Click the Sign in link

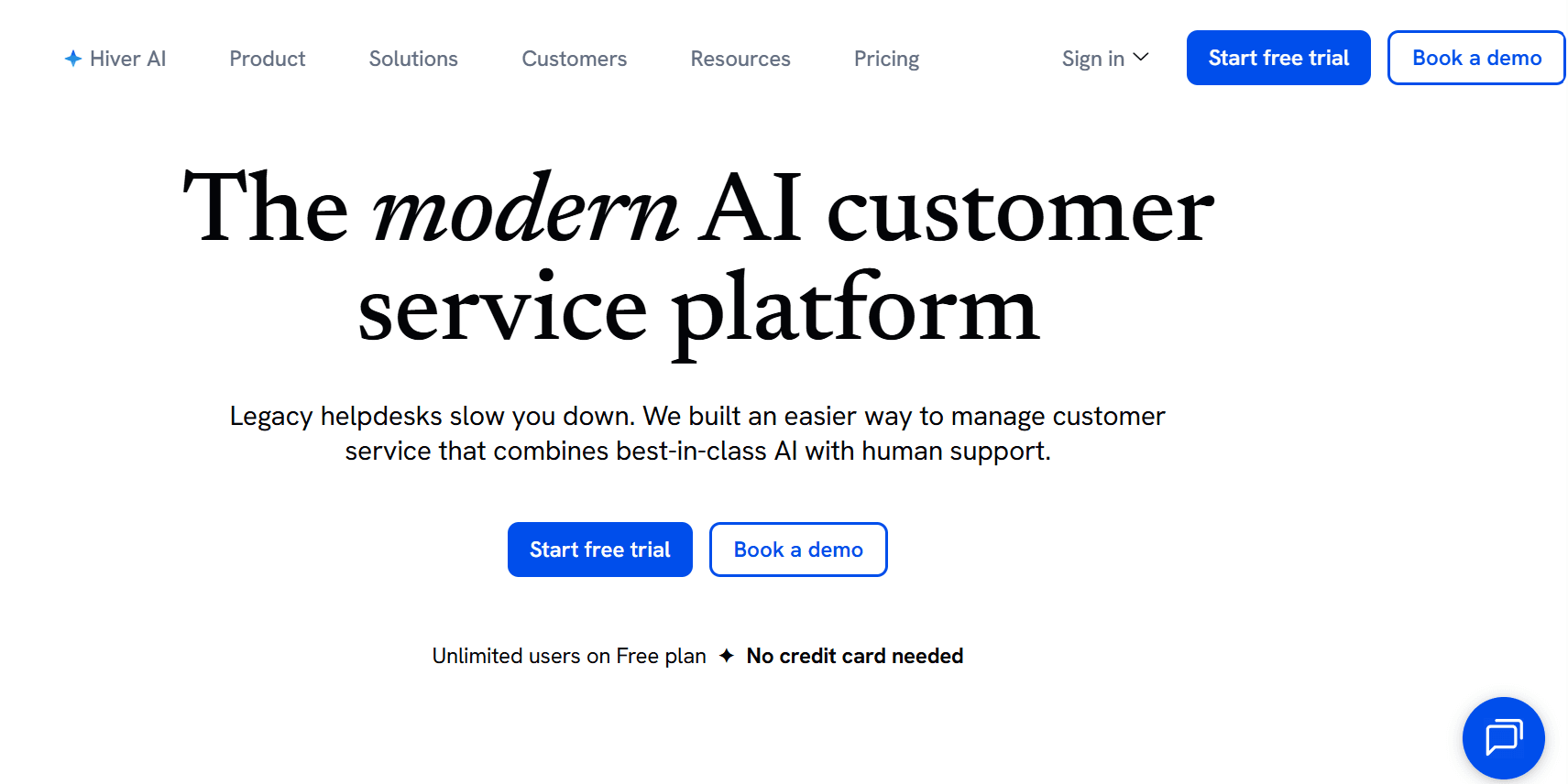pos(1092,58)
